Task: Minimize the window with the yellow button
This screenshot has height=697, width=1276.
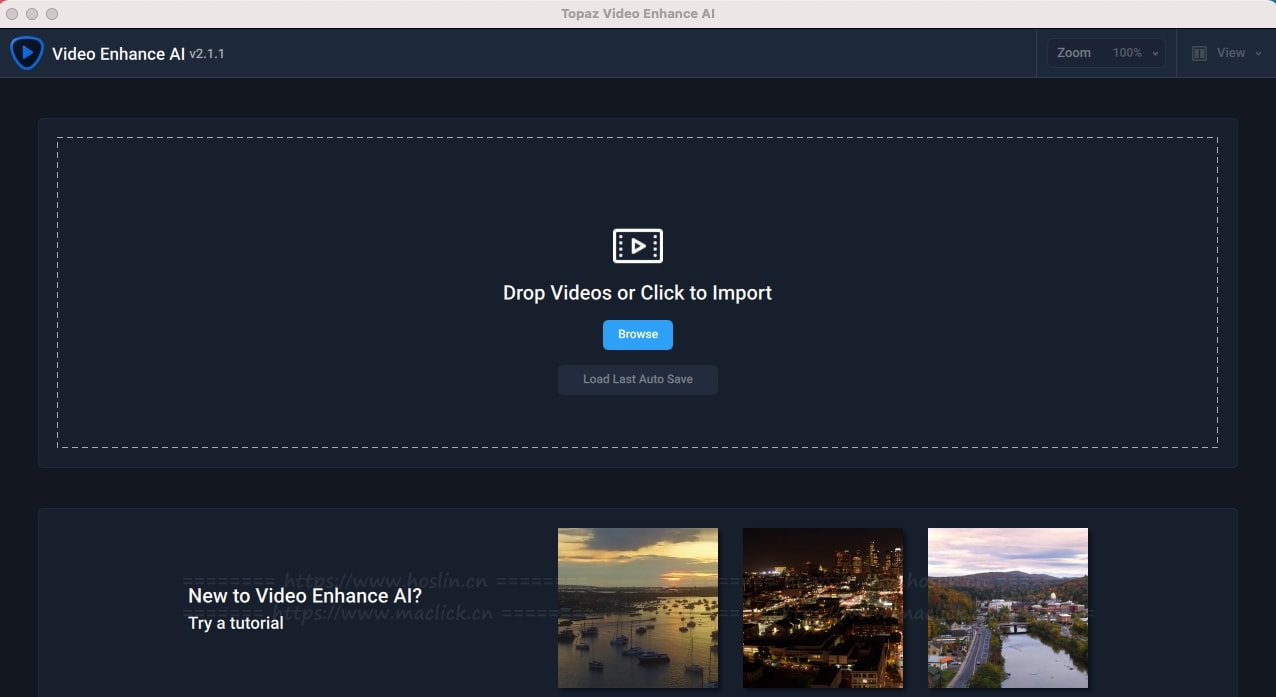Action: coord(33,14)
